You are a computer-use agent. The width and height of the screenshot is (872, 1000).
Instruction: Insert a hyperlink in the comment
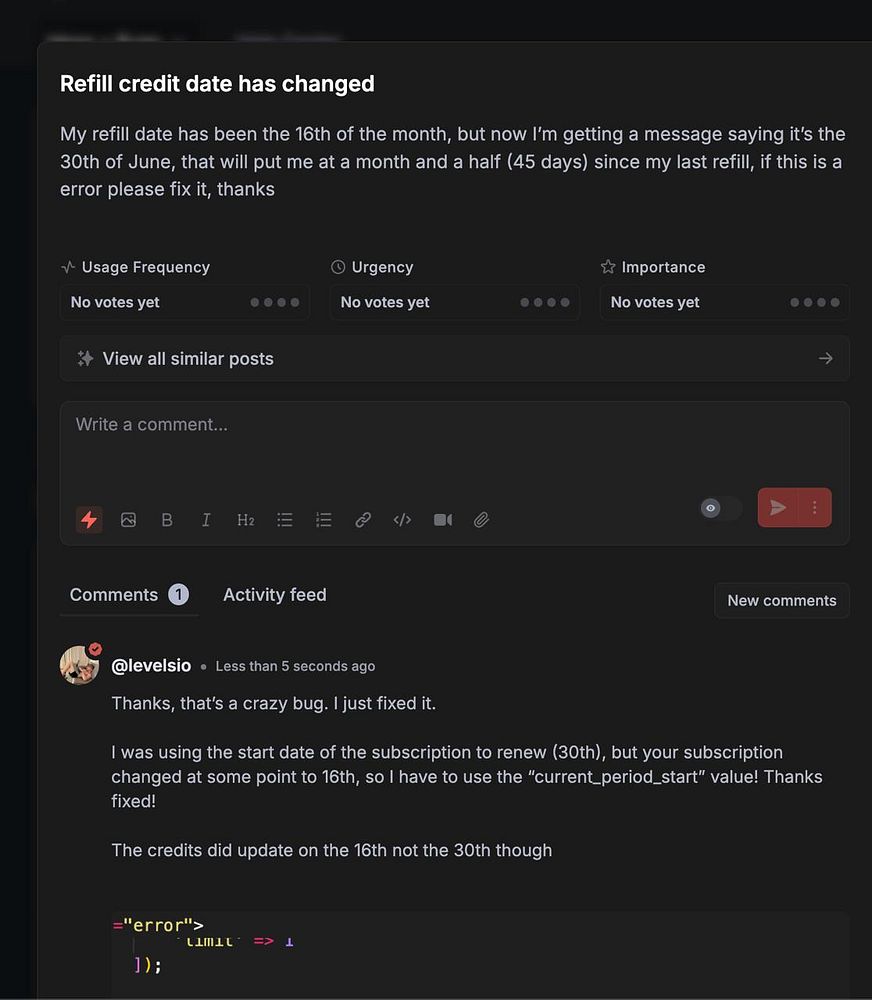click(x=363, y=520)
